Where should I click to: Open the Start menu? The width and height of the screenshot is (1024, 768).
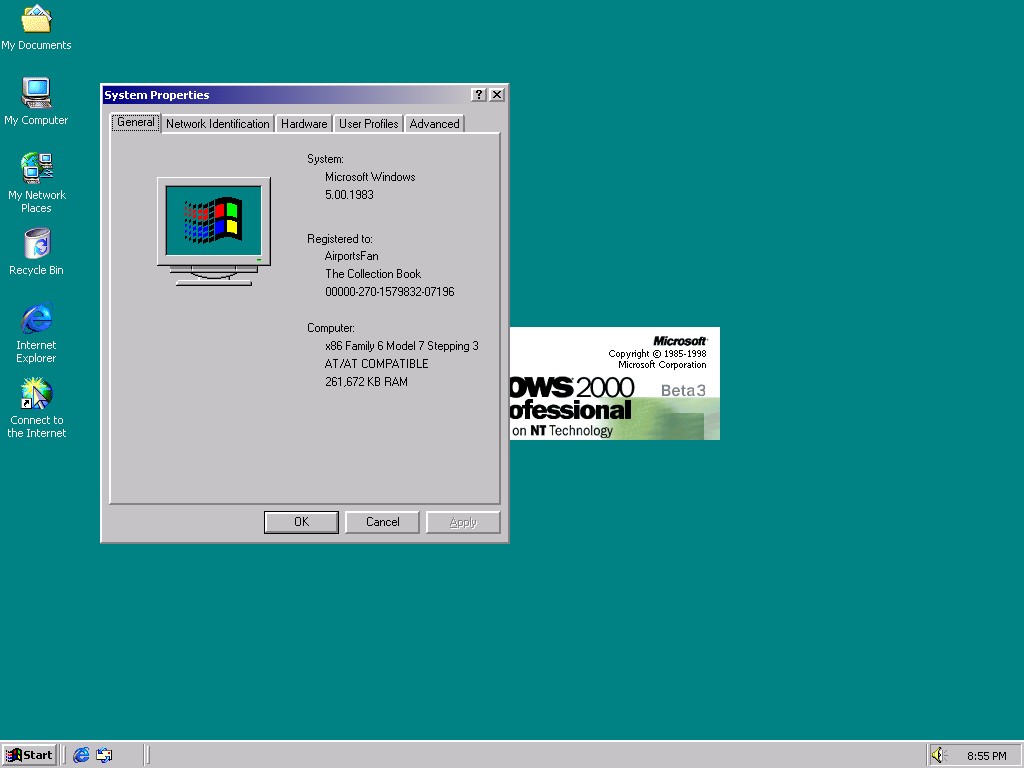(29, 755)
